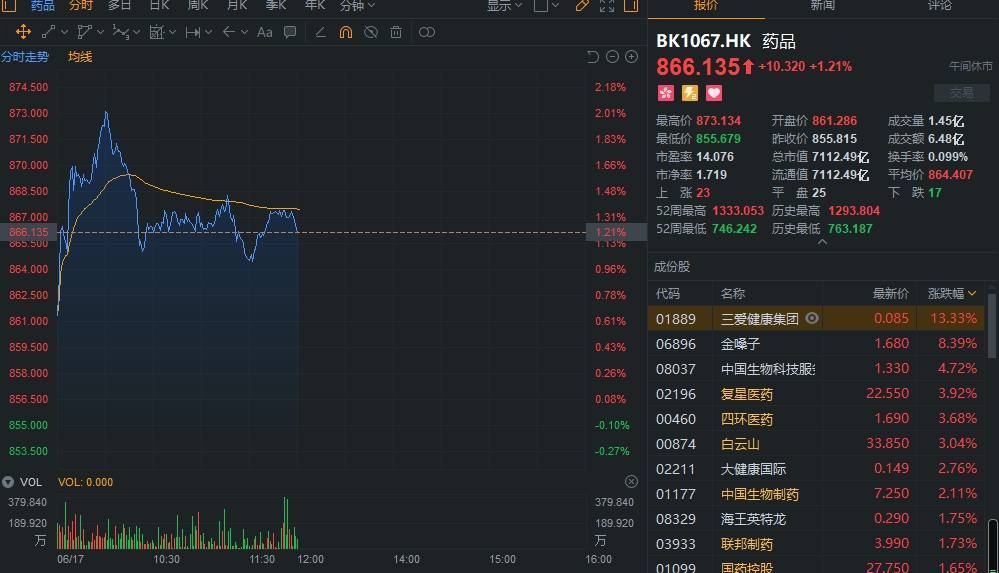Image resolution: width=999 pixels, height=573 pixels.
Task: Toggle watch eye on 三爱健康集团 row
Action: 812,319
